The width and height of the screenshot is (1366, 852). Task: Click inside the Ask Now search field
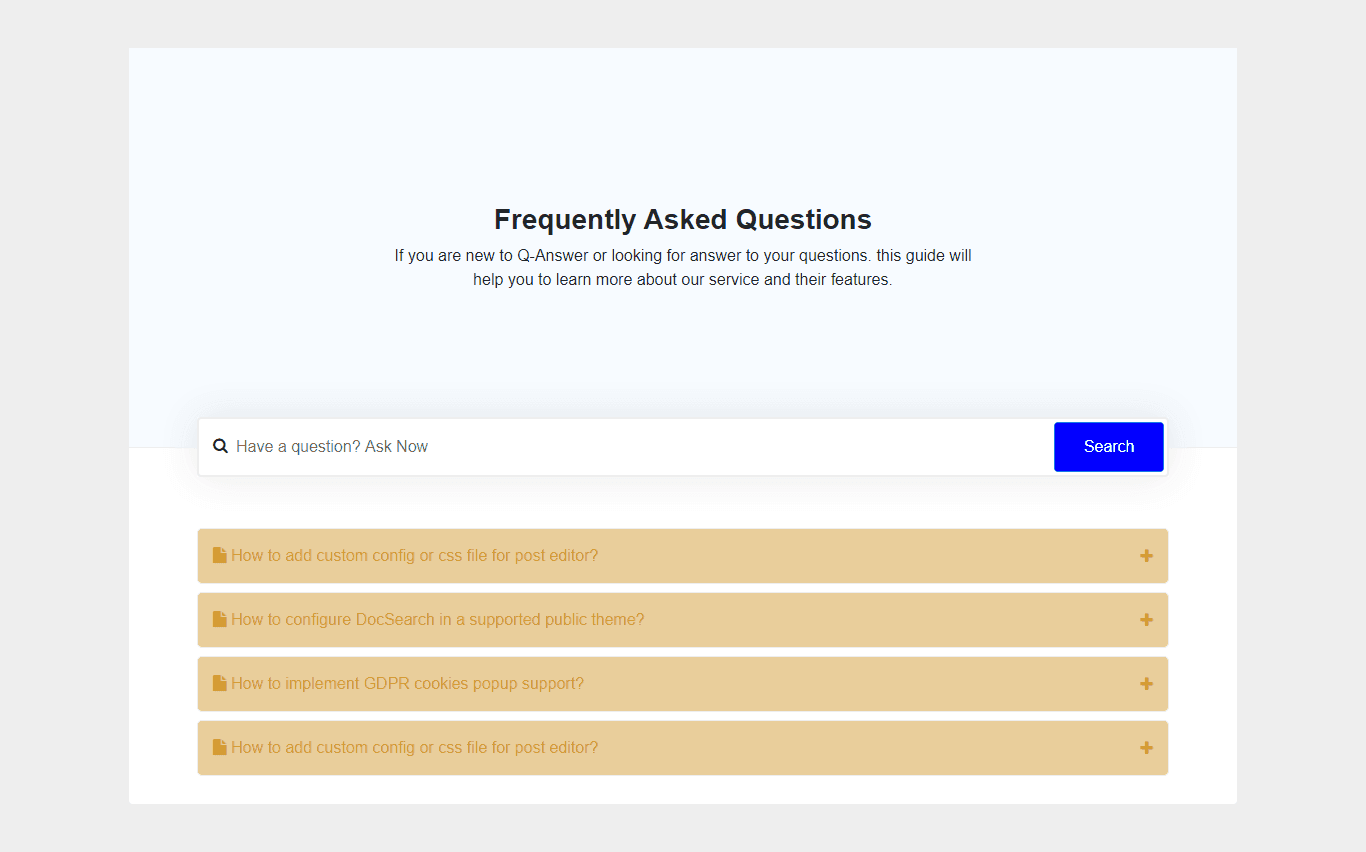pyautogui.click(x=600, y=447)
